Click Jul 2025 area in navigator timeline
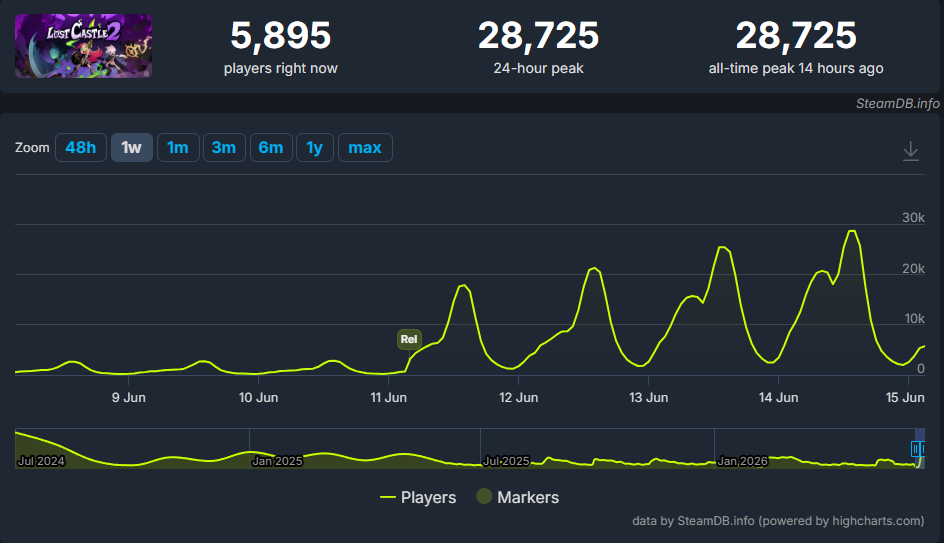This screenshot has height=543, width=944. pyautogui.click(x=506, y=461)
